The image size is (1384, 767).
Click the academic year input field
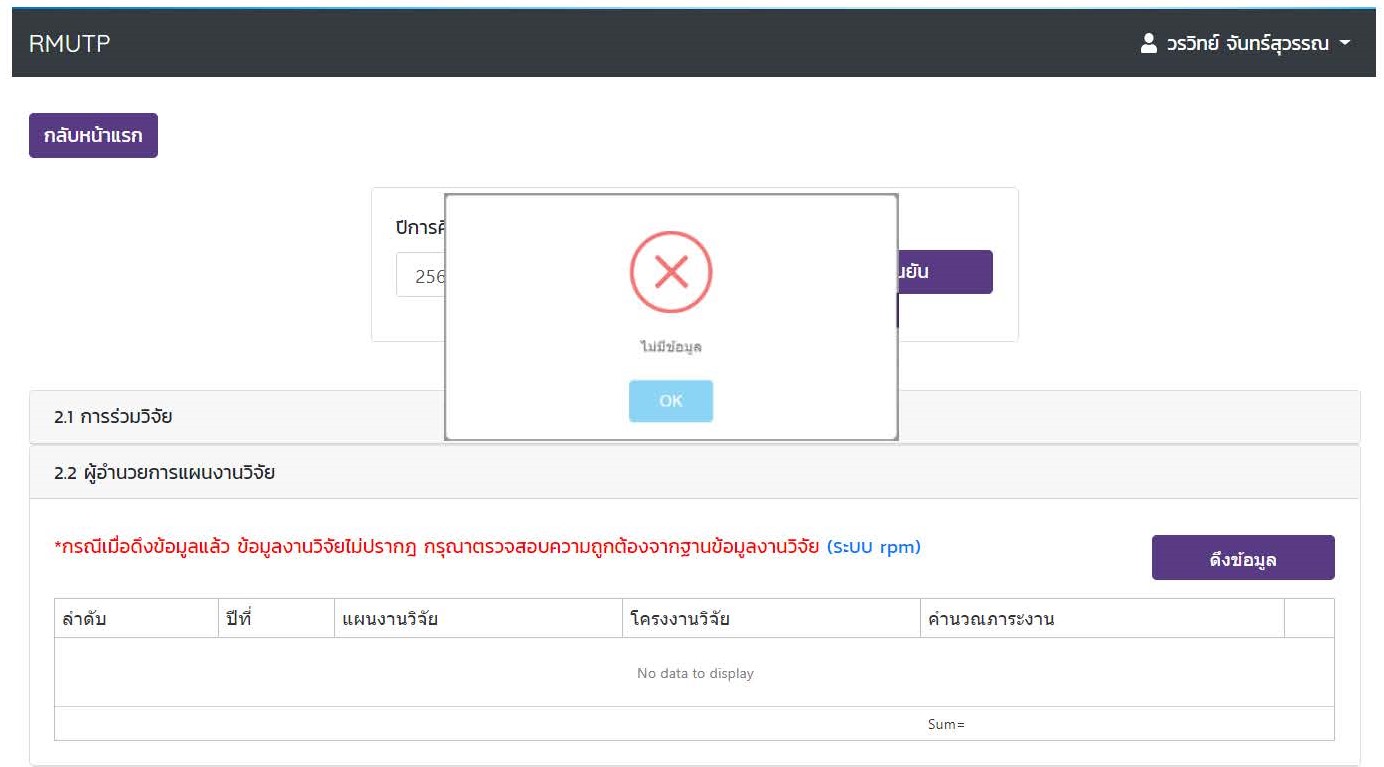420,276
